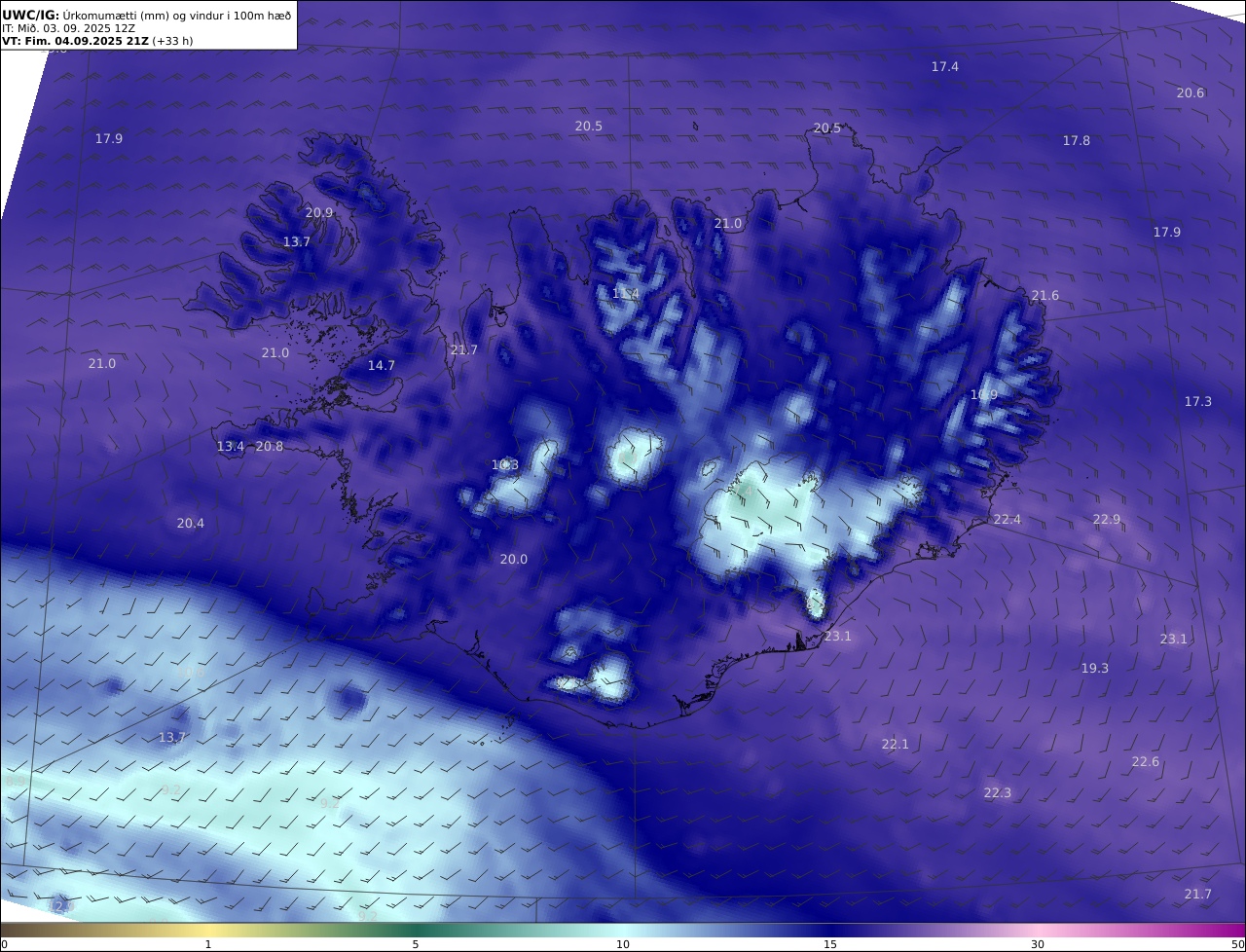1246x952 pixels.
Task: Click the 21.6 value on the east coast
Action: tap(1044, 296)
